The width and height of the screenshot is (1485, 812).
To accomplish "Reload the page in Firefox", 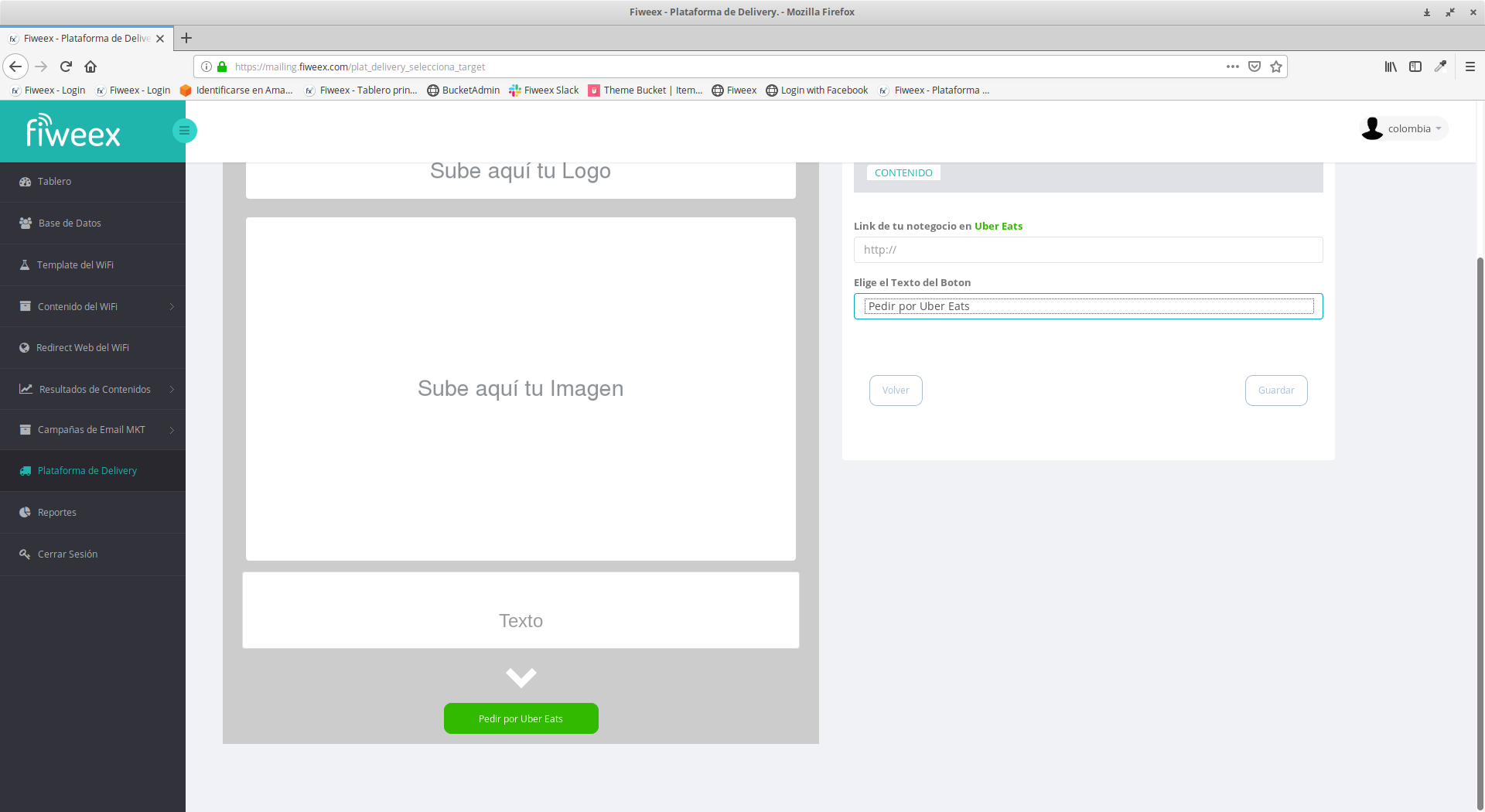I will (x=66, y=67).
